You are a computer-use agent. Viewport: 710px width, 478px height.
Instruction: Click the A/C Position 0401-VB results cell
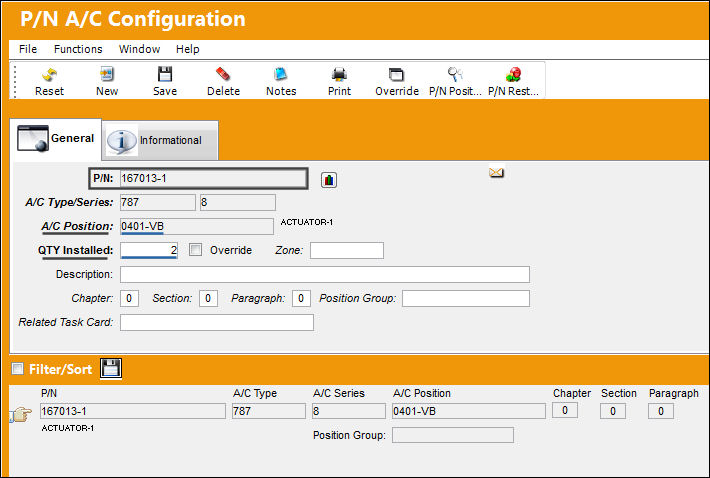469,411
